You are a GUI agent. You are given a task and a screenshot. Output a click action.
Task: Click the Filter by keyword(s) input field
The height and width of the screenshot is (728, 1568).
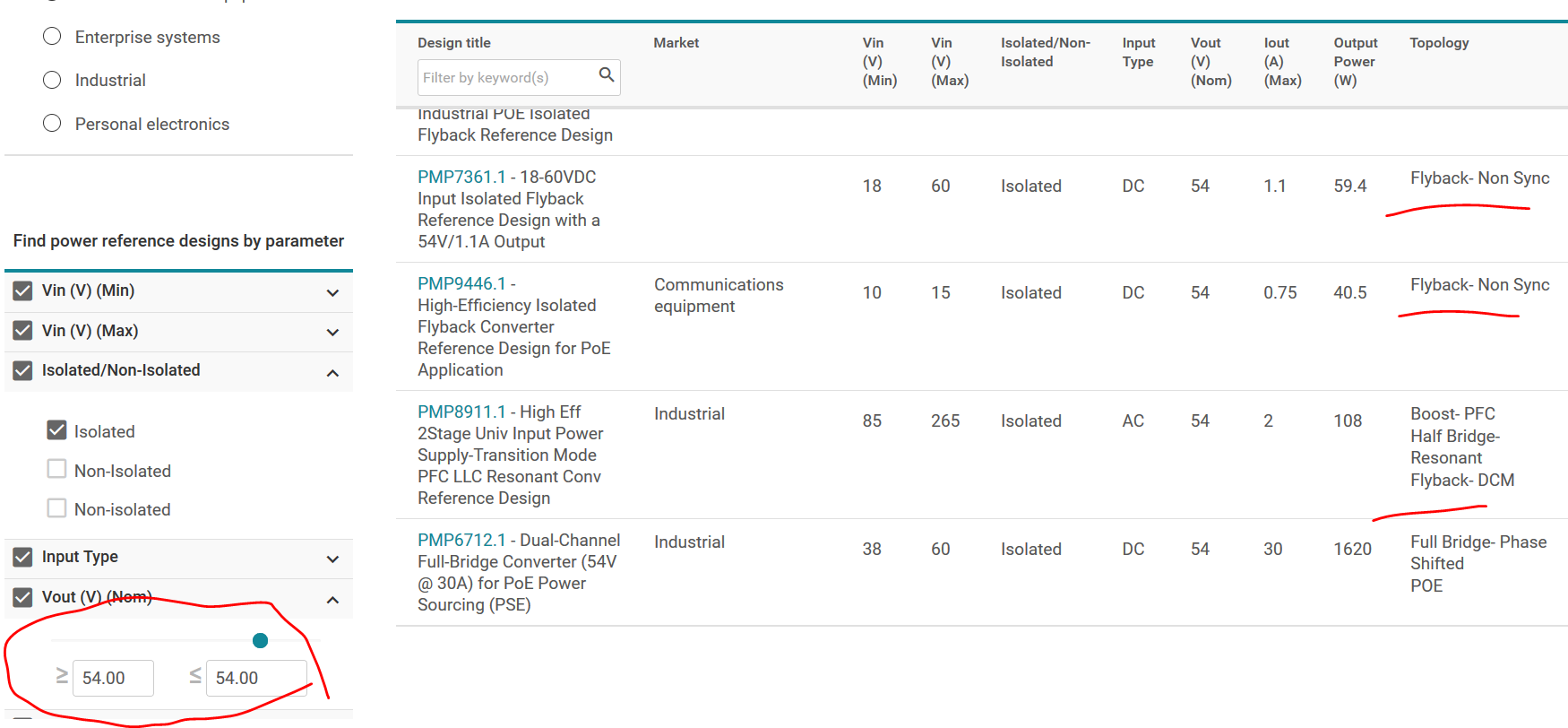506,78
